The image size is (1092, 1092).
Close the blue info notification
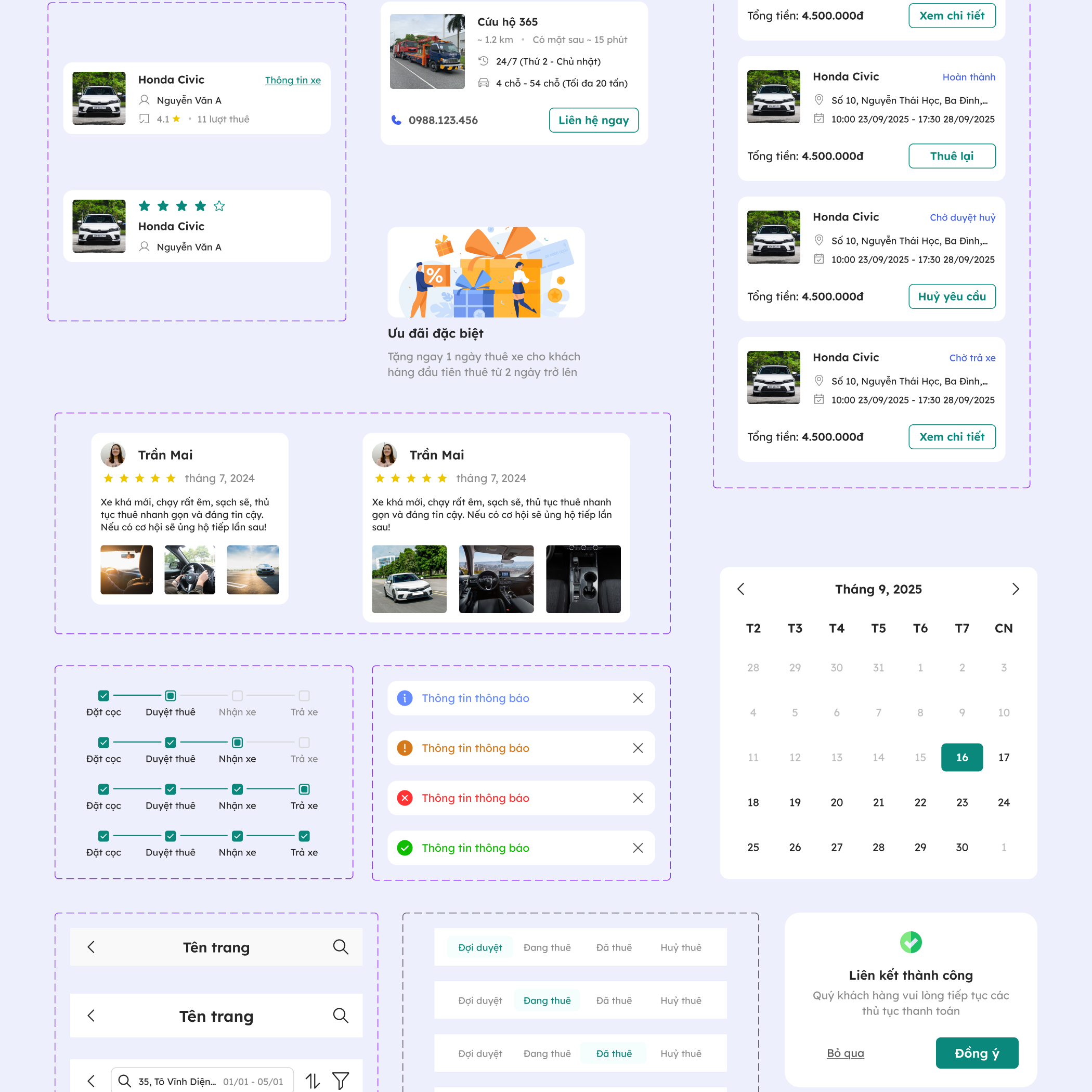[x=638, y=698]
